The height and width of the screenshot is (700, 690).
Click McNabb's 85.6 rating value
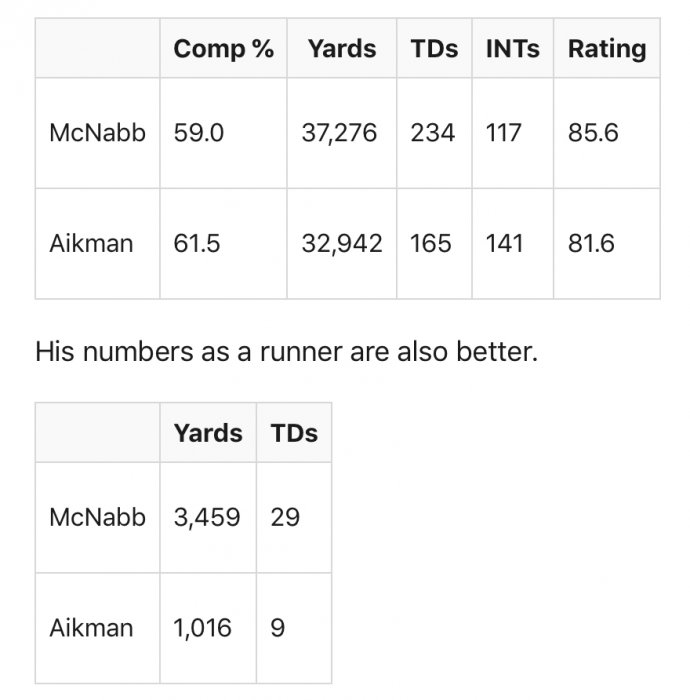click(593, 133)
